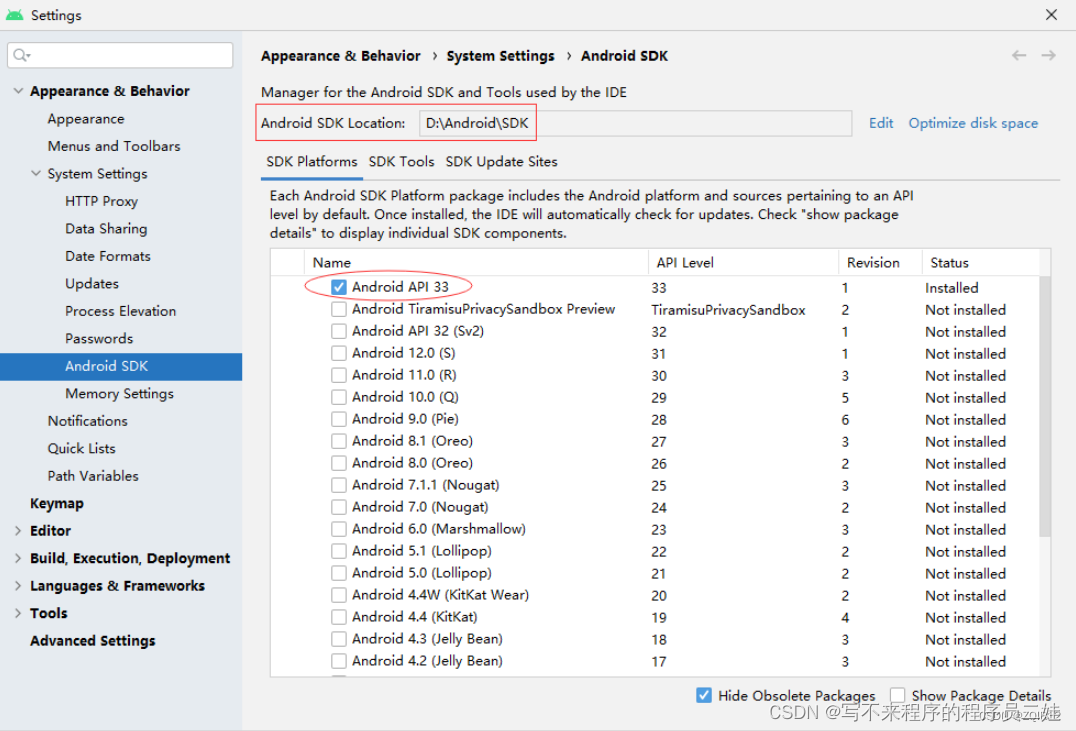Select Date Formats settings
The image size is (1076, 731).
pyautogui.click(x=108, y=256)
